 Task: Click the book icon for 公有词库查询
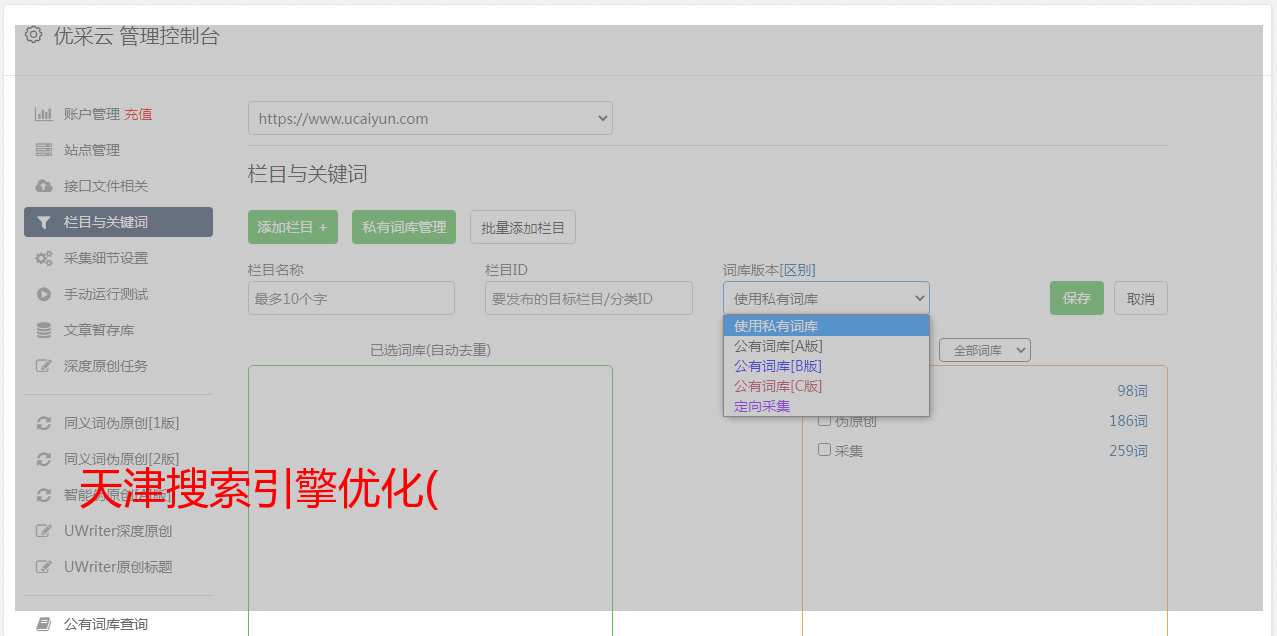(43, 624)
